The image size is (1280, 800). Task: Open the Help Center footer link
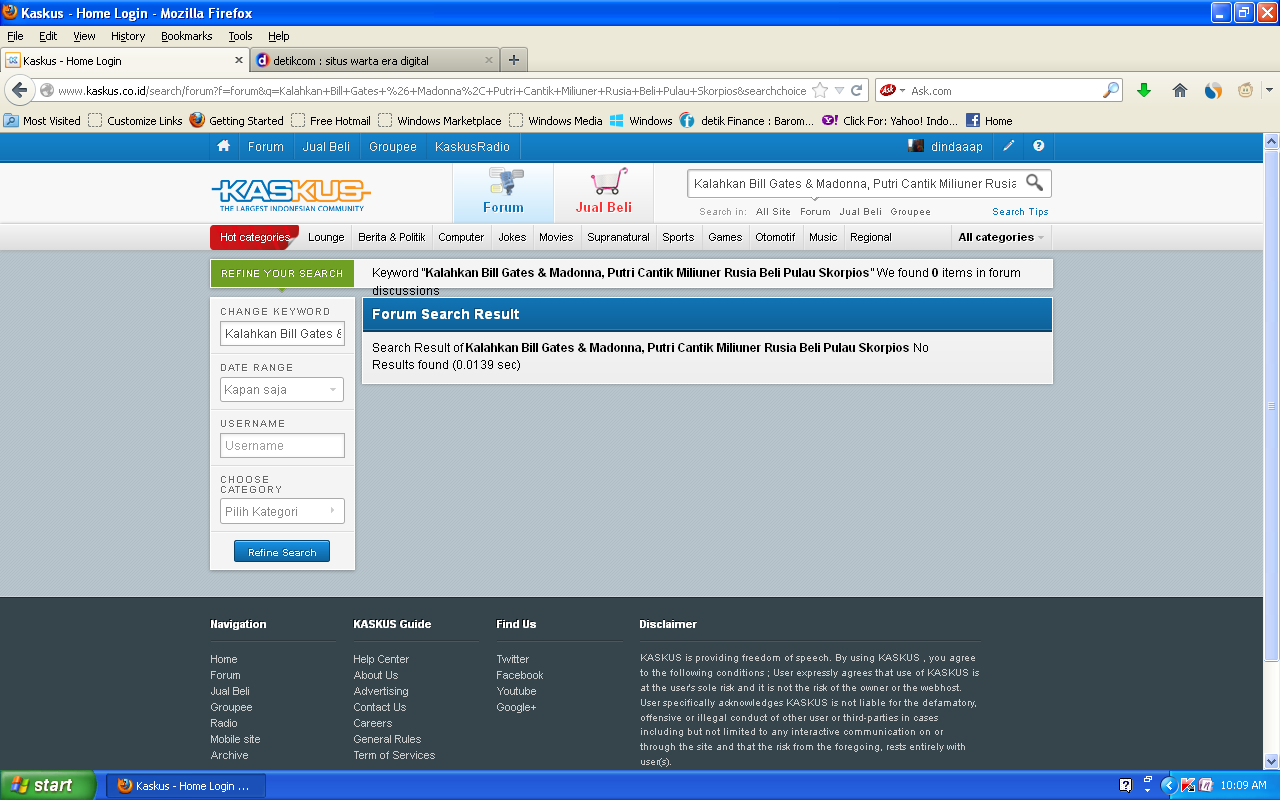coord(381,659)
